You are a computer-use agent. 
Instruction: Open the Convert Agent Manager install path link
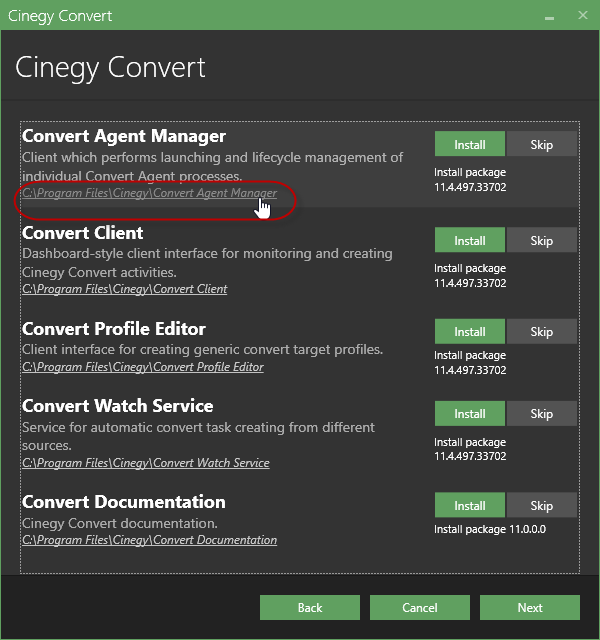(x=149, y=193)
